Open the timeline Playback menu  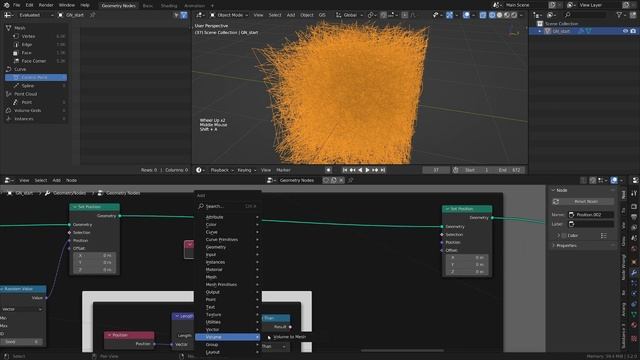point(222,170)
